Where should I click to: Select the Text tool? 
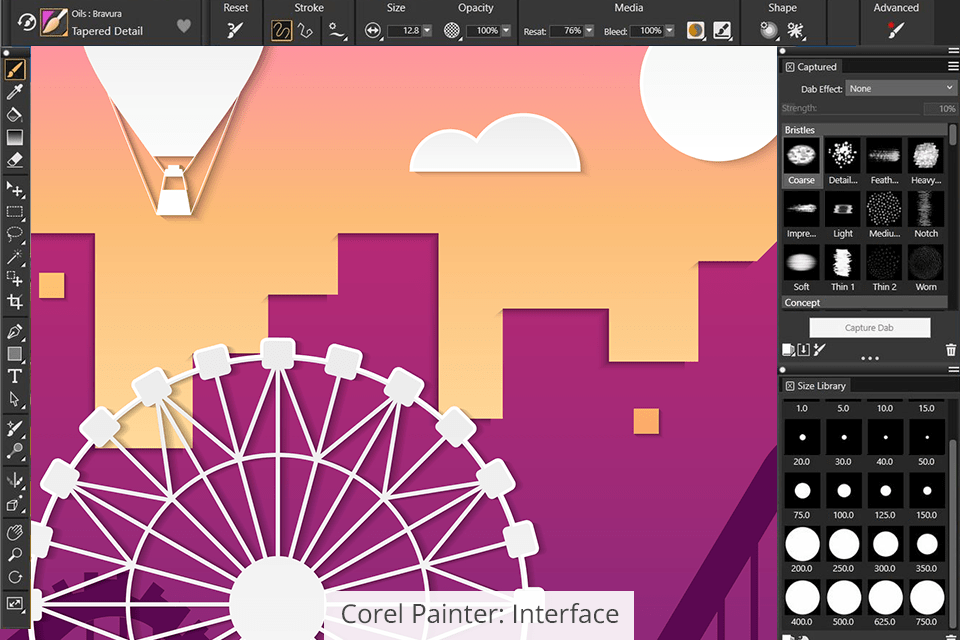15,376
